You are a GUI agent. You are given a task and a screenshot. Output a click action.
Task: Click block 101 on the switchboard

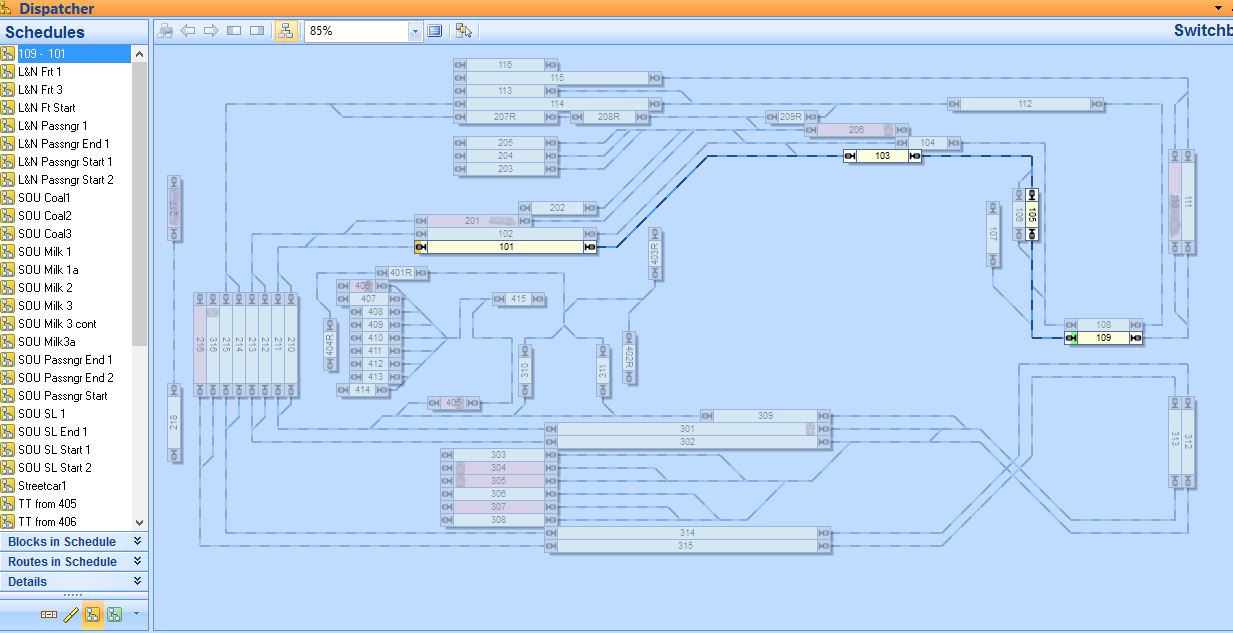(506, 247)
